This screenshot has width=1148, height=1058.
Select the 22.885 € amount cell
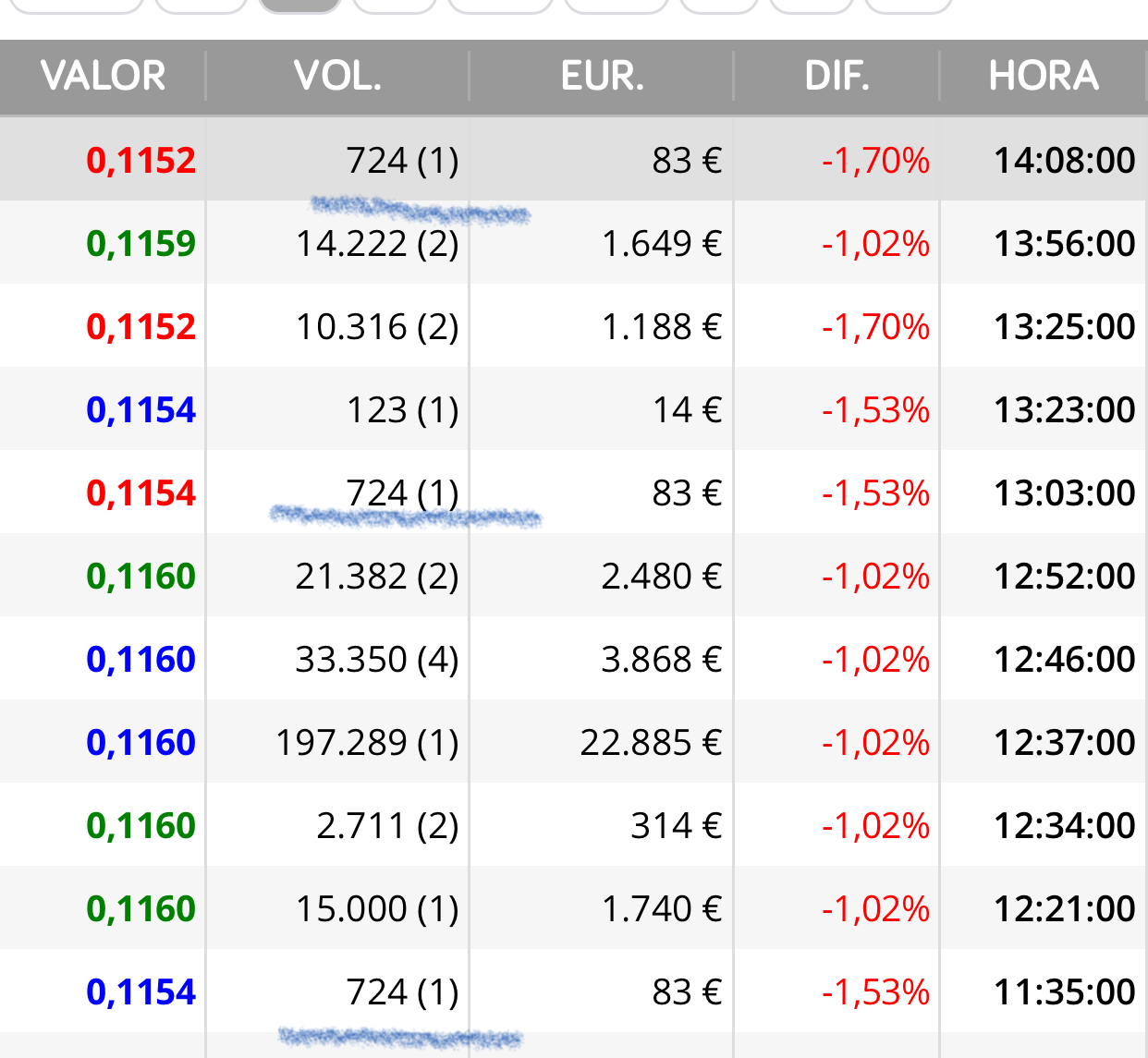[652, 743]
